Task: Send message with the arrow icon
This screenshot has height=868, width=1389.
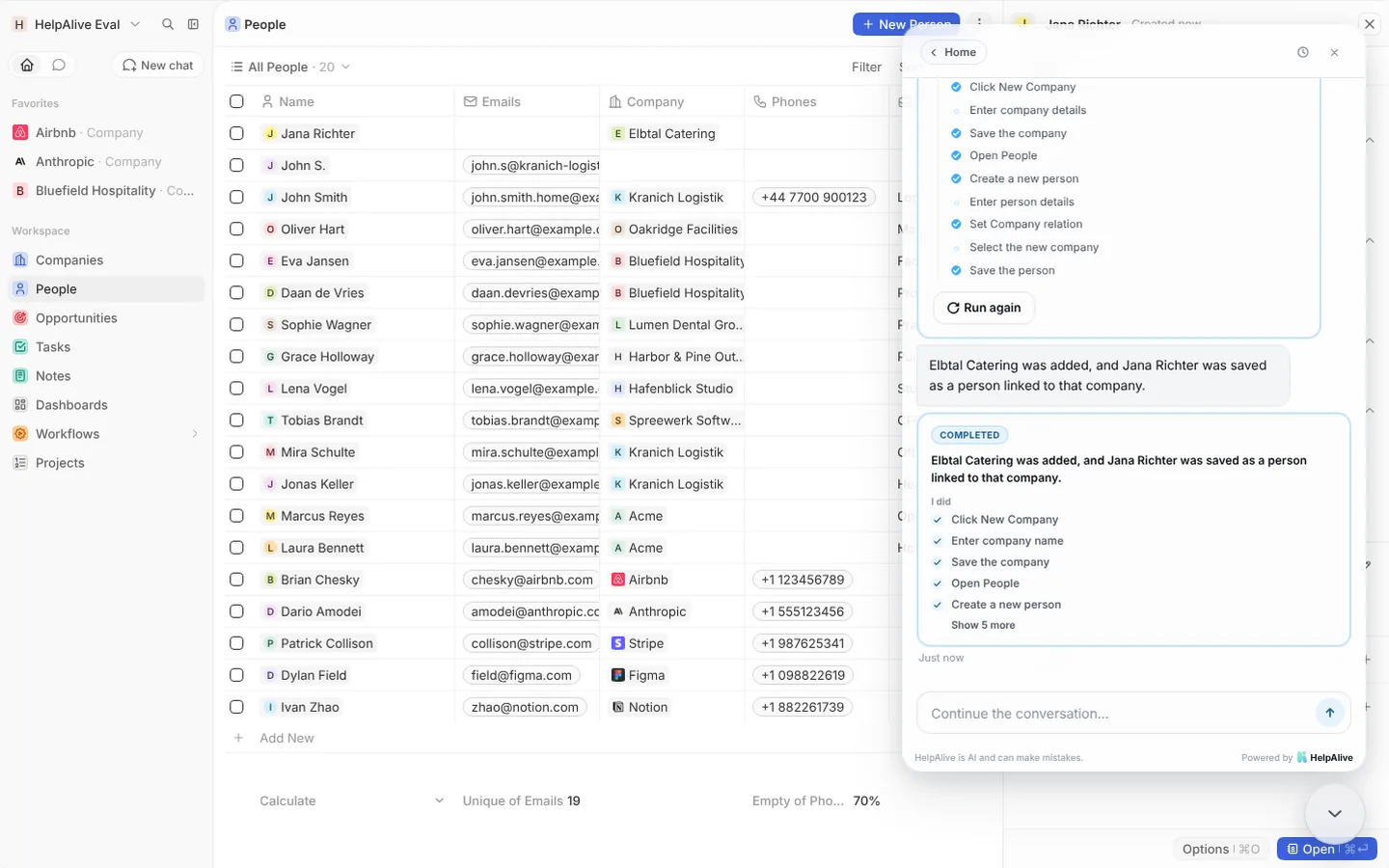Action: pyautogui.click(x=1329, y=713)
